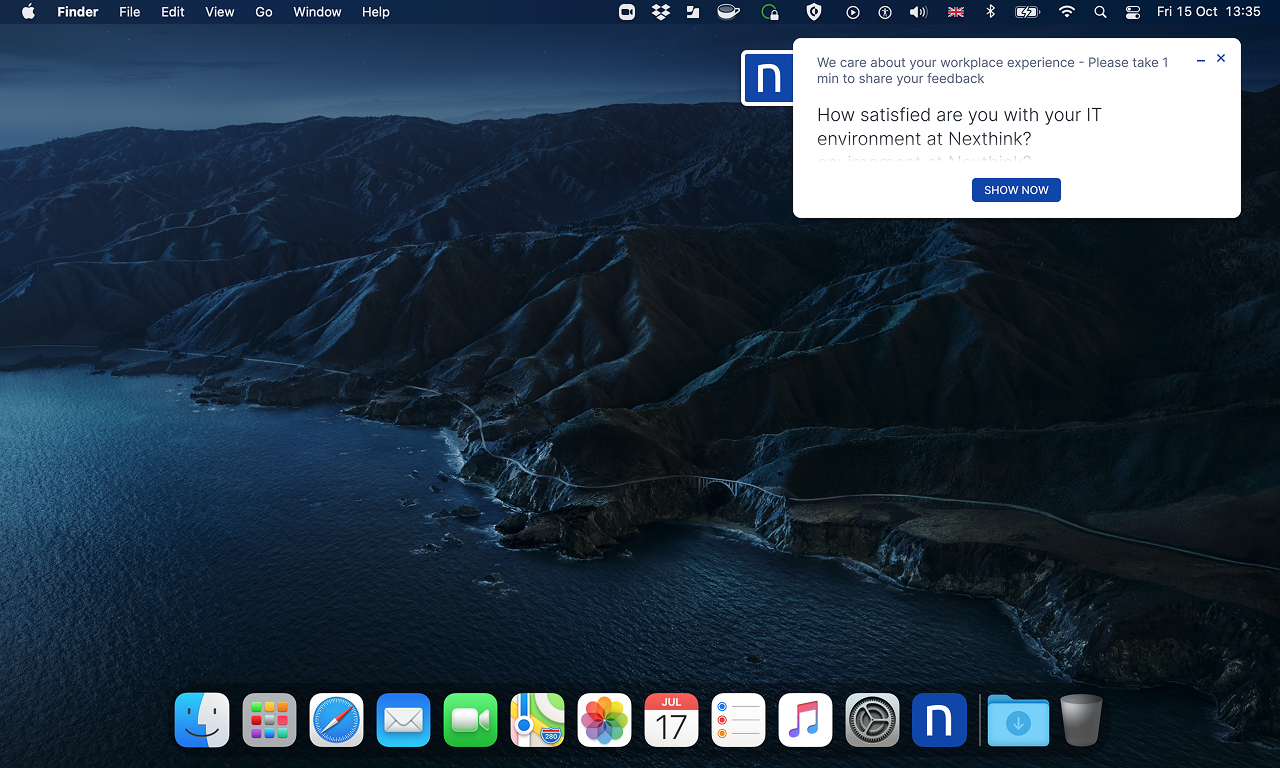Screen dimensions: 1280x768
Task: Open Music from the Dock
Action: pos(805,720)
